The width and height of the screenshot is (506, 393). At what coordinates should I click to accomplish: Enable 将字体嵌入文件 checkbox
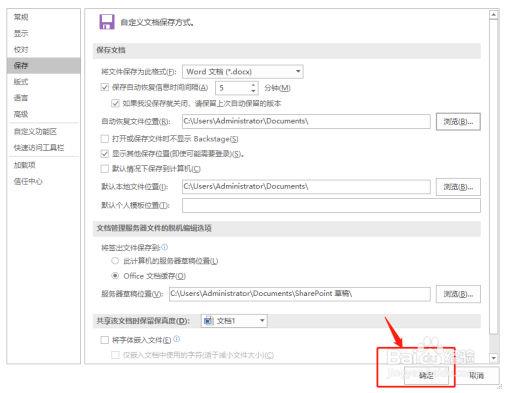(x=105, y=340)
